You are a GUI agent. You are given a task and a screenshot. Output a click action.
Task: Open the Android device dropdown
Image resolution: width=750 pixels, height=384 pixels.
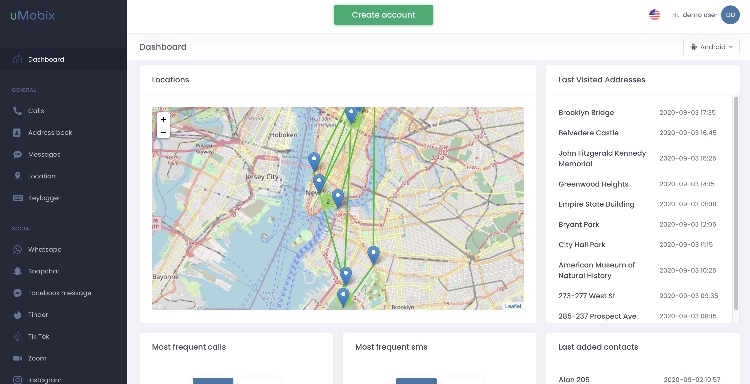click(711, 47)
